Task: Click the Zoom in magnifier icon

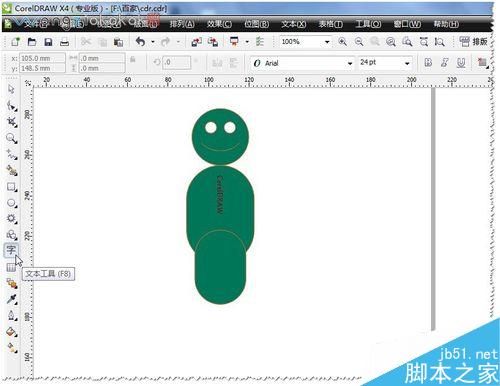Action: pos(342,42)
